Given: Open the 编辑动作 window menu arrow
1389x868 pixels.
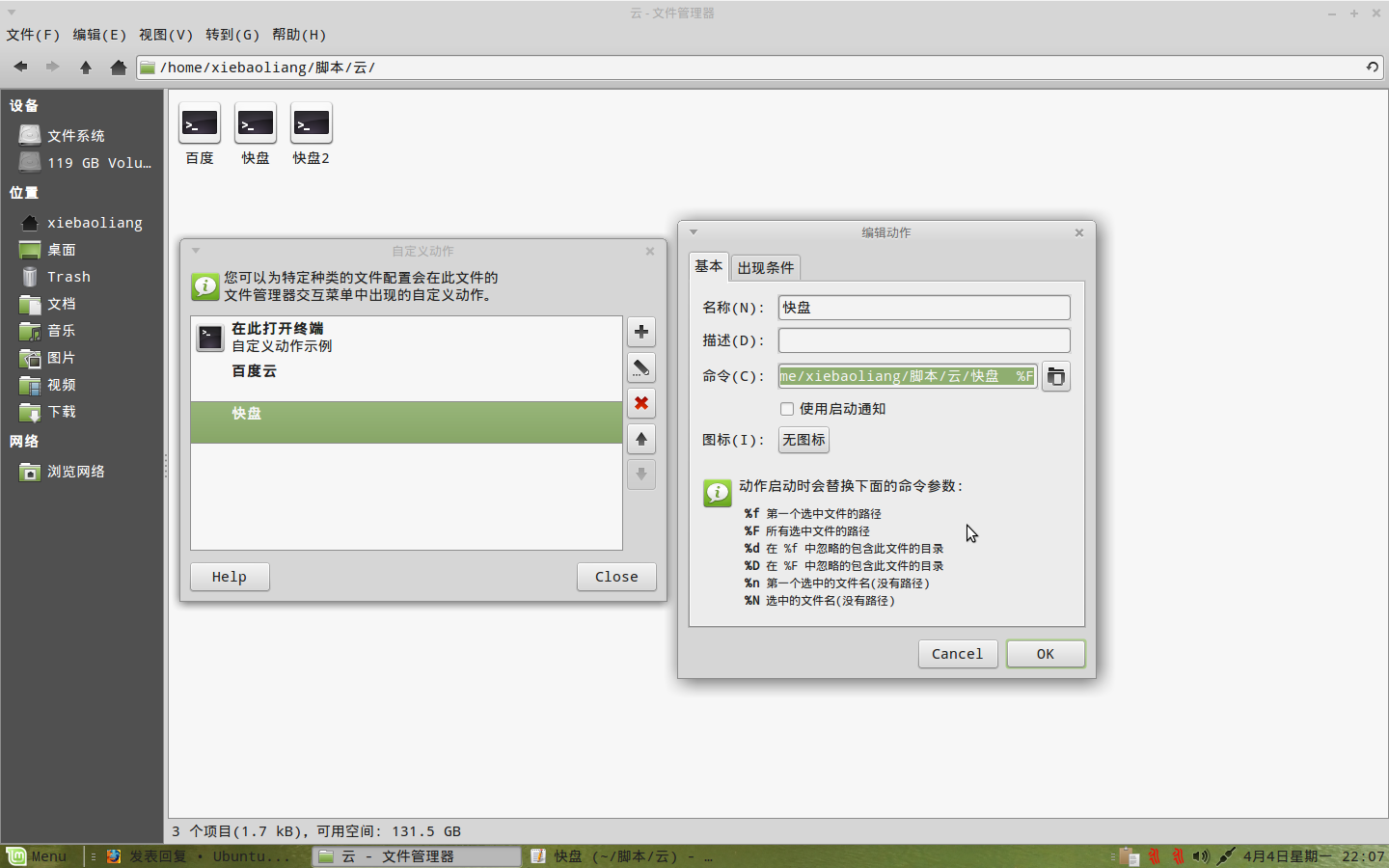Looking at the screenshot, I should pyautogui.click(x=694, y=232).
